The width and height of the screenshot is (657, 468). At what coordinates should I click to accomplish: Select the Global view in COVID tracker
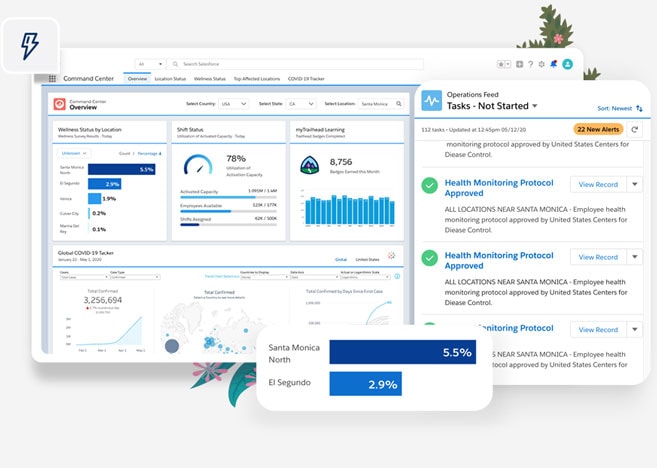[x=341, y=259]
